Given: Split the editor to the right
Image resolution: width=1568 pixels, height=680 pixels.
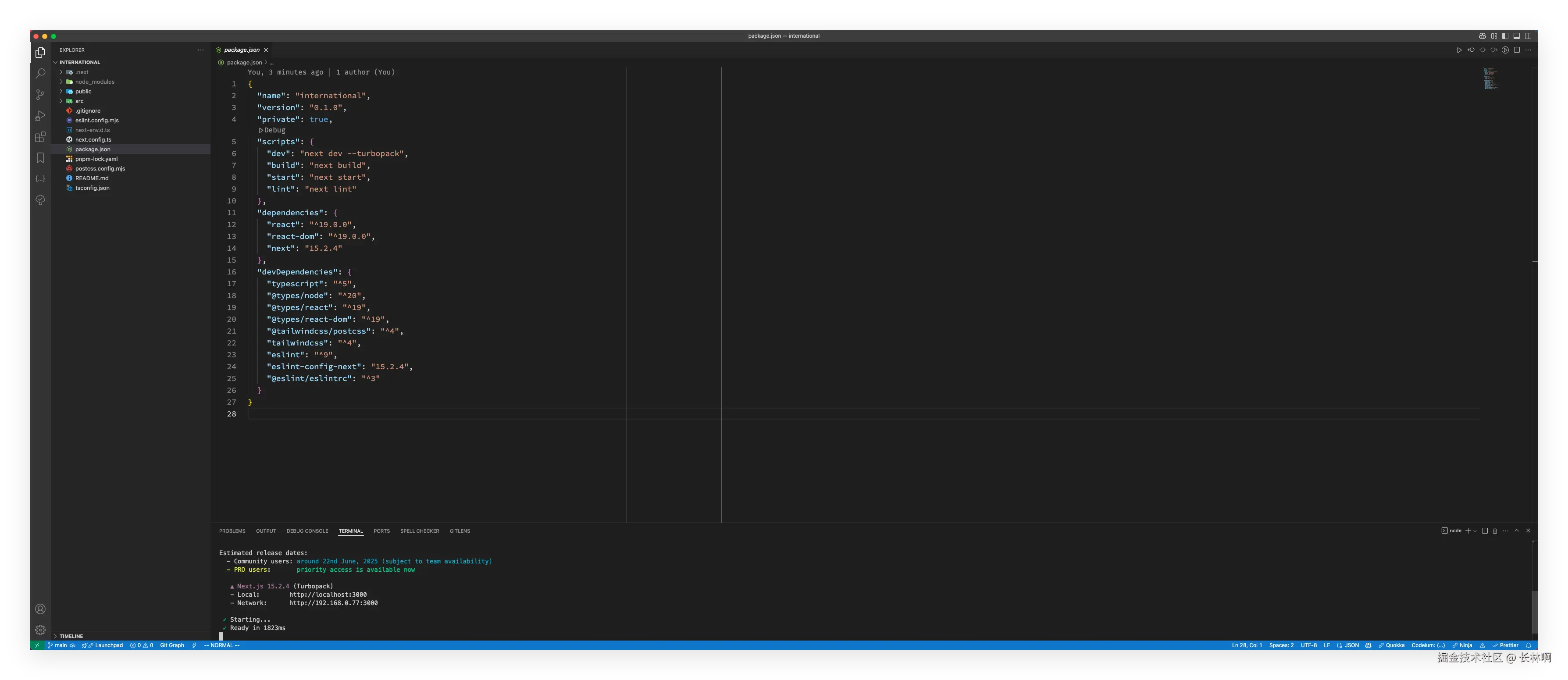Looking at the screenshot, I should pyautogui.click(x=1517, y=50).
